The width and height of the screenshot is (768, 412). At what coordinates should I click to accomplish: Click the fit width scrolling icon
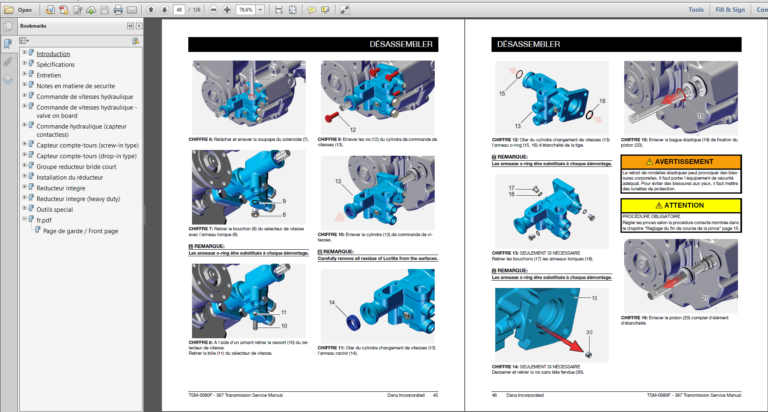(279, 9)
